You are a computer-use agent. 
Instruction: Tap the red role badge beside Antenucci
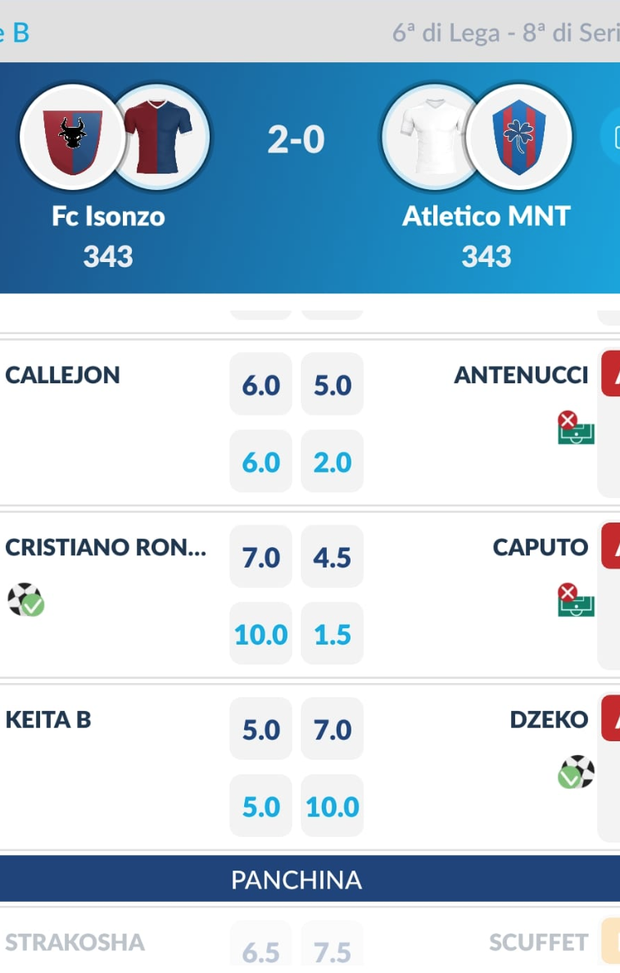coord(610,374)
